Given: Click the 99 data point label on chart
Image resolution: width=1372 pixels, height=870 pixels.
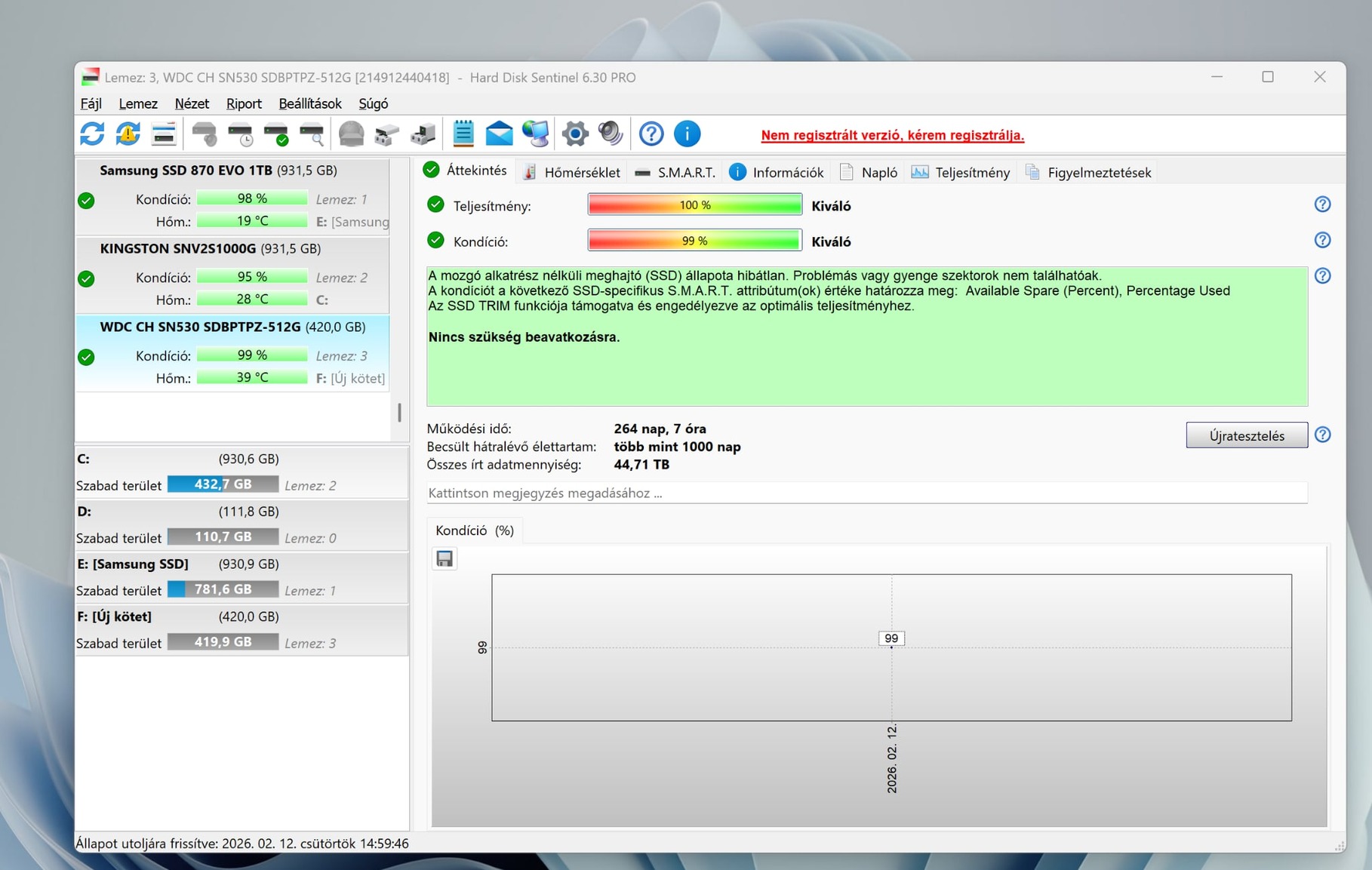Looking at the screenshot, I should (891, 638).
